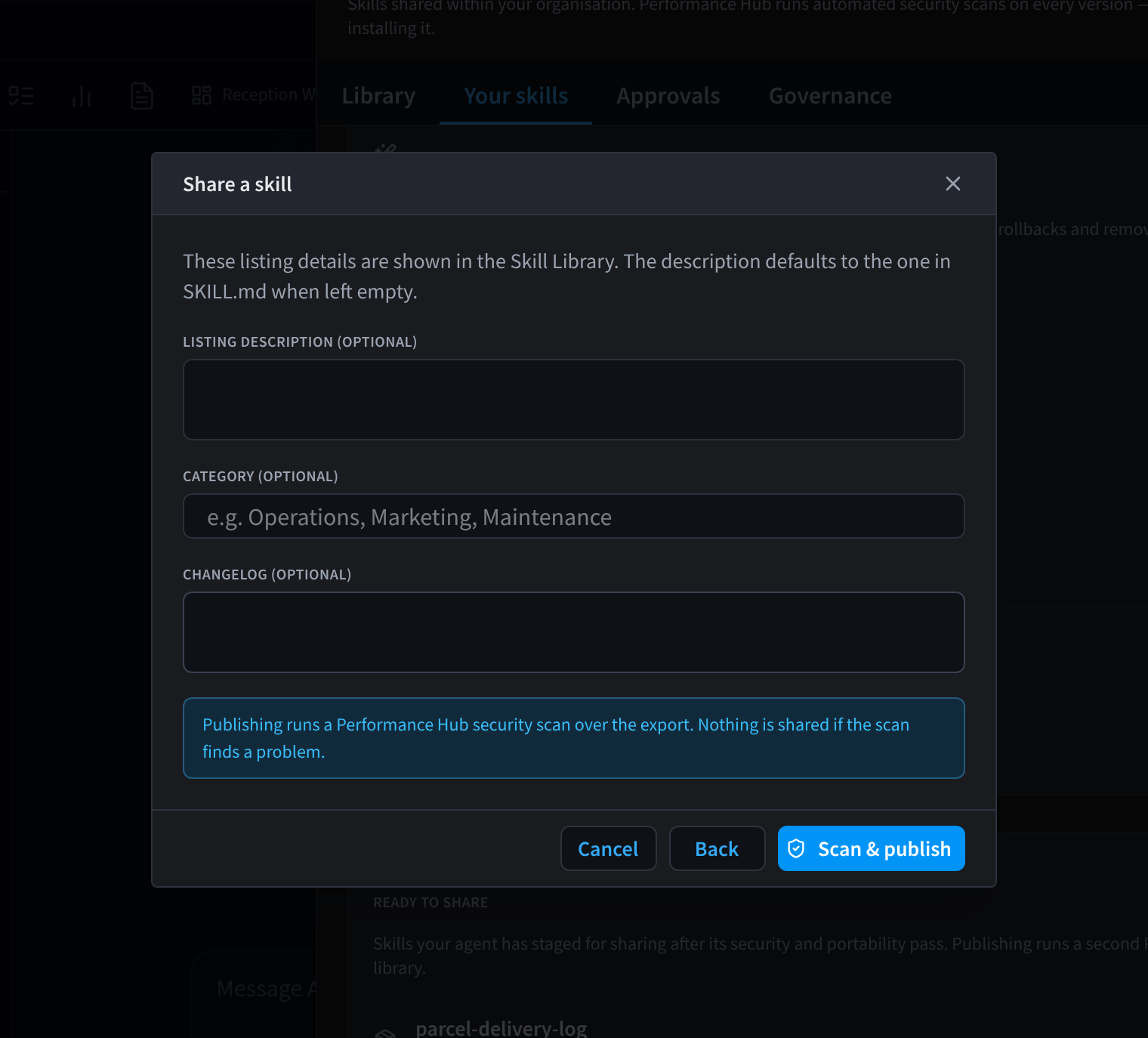1148x1038 pixels.
Task: Click into the Category input field
Action: [x=574, y=516]
